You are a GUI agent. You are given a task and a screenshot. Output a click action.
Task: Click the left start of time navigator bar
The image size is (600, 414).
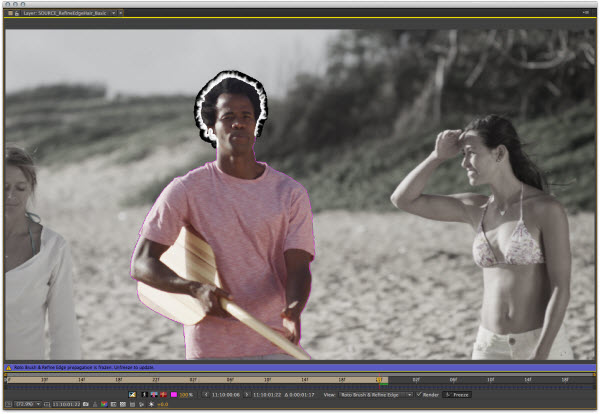(x=5, y=374)
